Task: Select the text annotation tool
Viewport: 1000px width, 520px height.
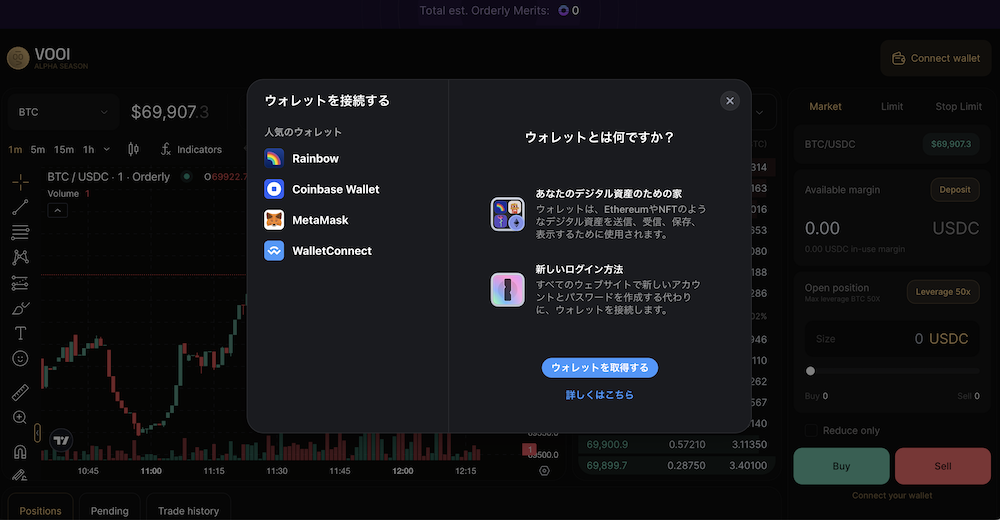Action: click(x=20, y=333)
